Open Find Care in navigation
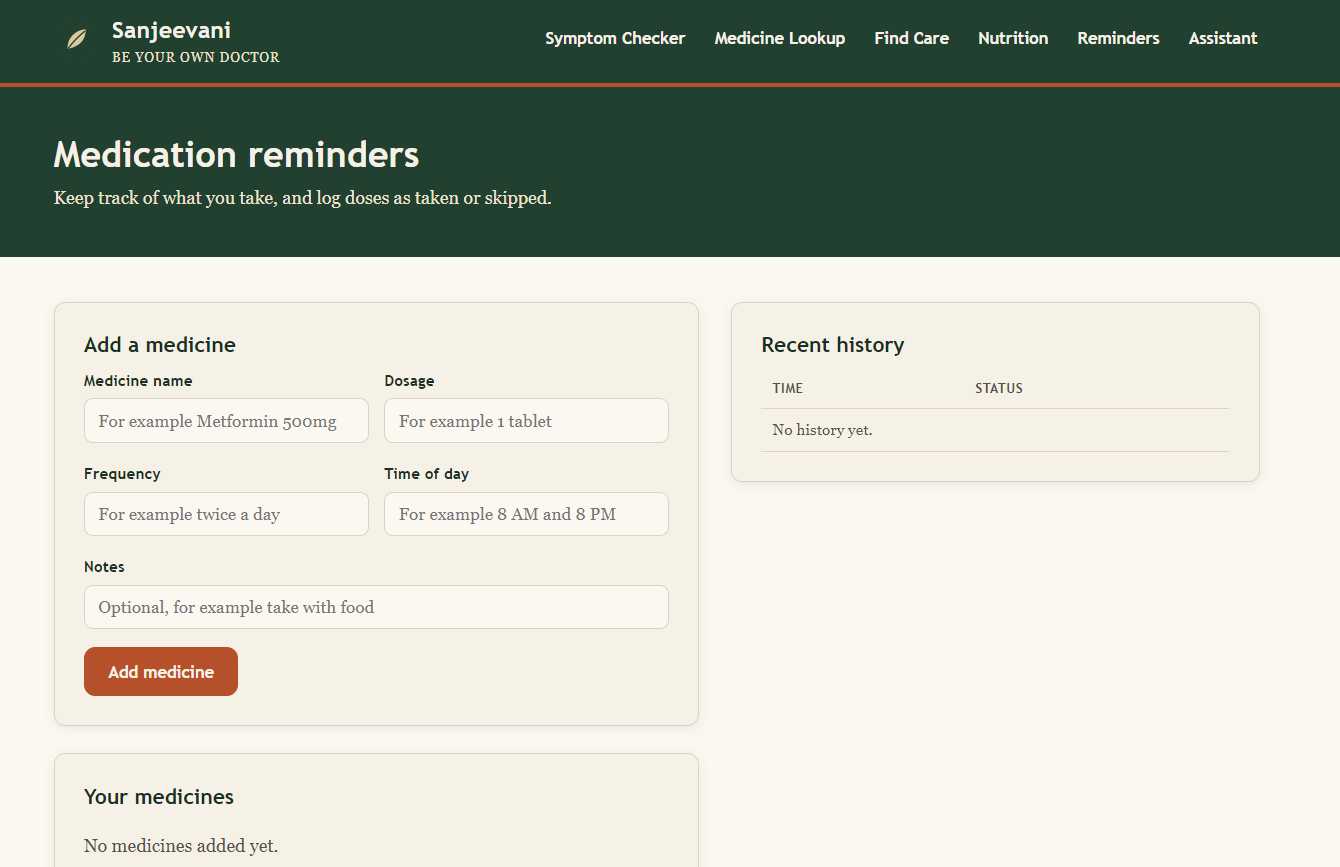The image size is (1340, 867). 912,38
